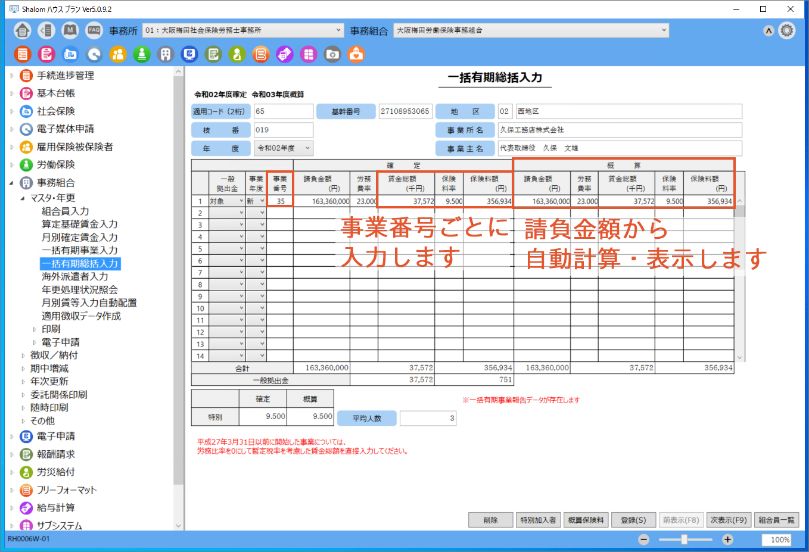Click the round up-arrow icon beside the gear
The height and width of the screenshot is (552, 809).
769,31
